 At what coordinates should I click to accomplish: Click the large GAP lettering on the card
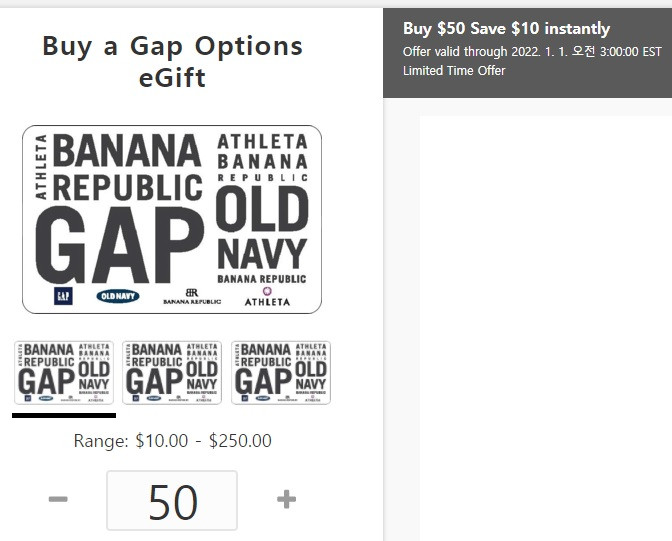click(120, 245)
